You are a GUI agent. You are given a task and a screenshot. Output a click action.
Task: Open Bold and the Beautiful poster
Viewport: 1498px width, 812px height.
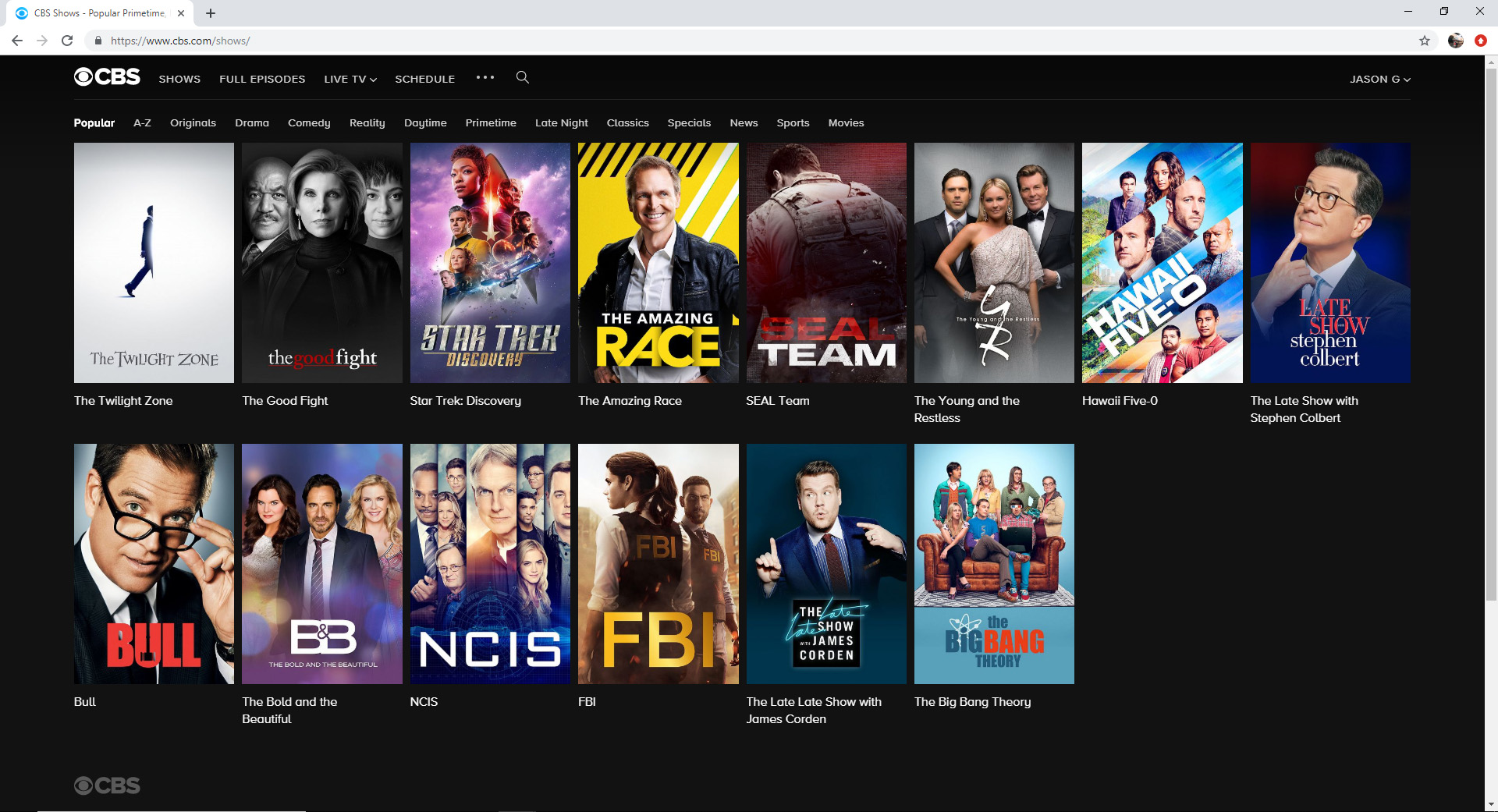(322, 564)
